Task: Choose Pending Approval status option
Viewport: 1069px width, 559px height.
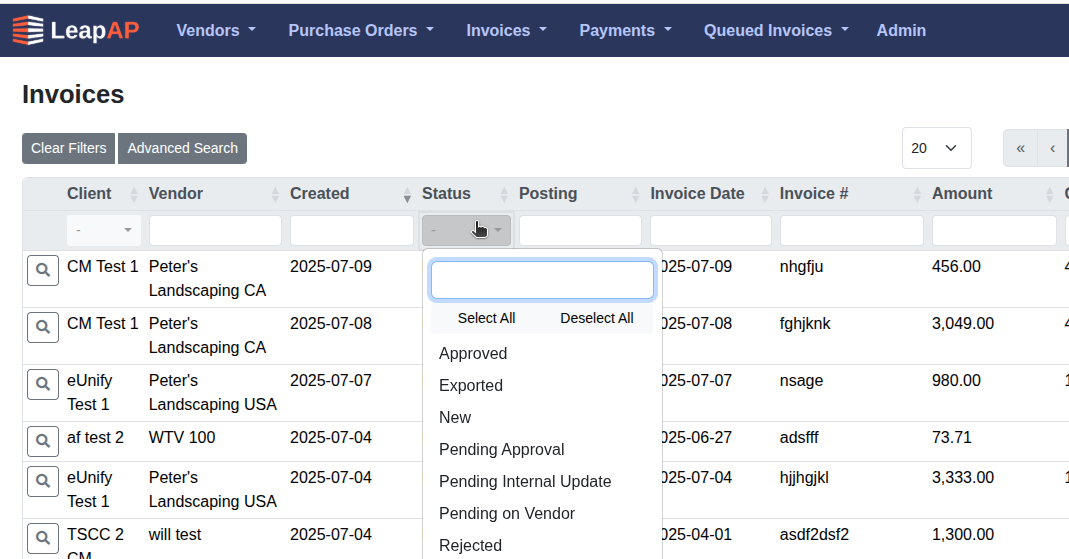Action: [x=501, y=449]
